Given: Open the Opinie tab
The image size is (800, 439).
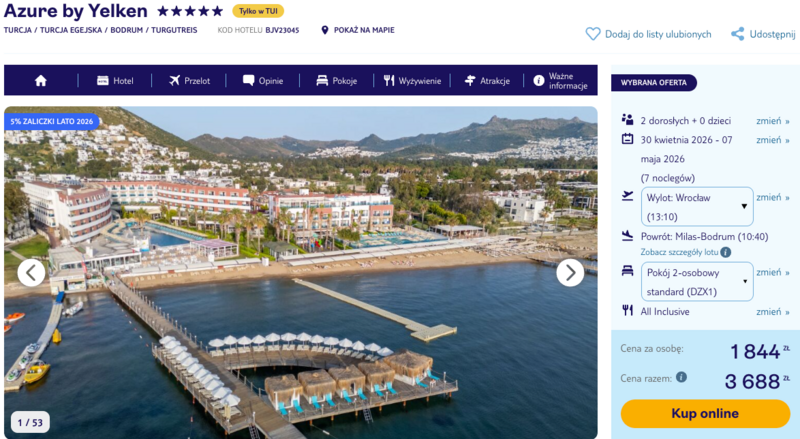Looking at the screenshot, I should (x=262, y=81).
